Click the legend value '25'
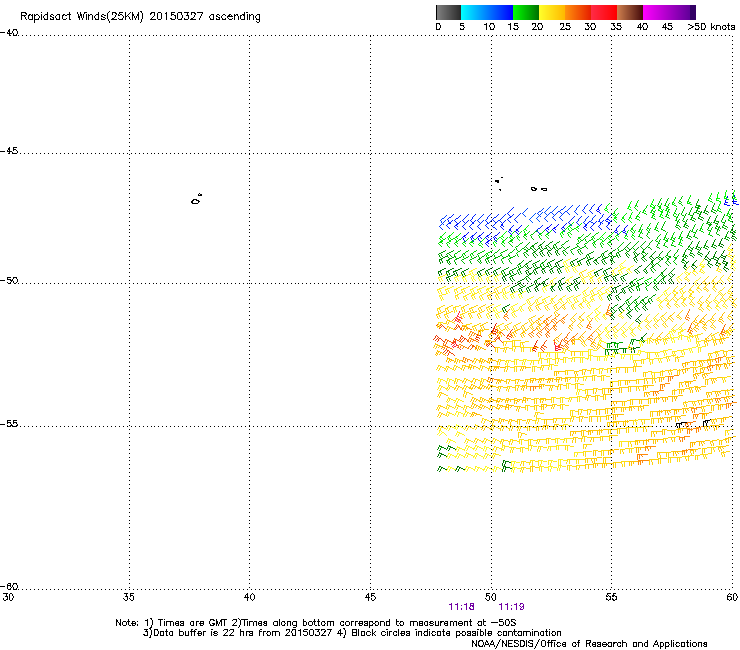 tap(565, 27)
